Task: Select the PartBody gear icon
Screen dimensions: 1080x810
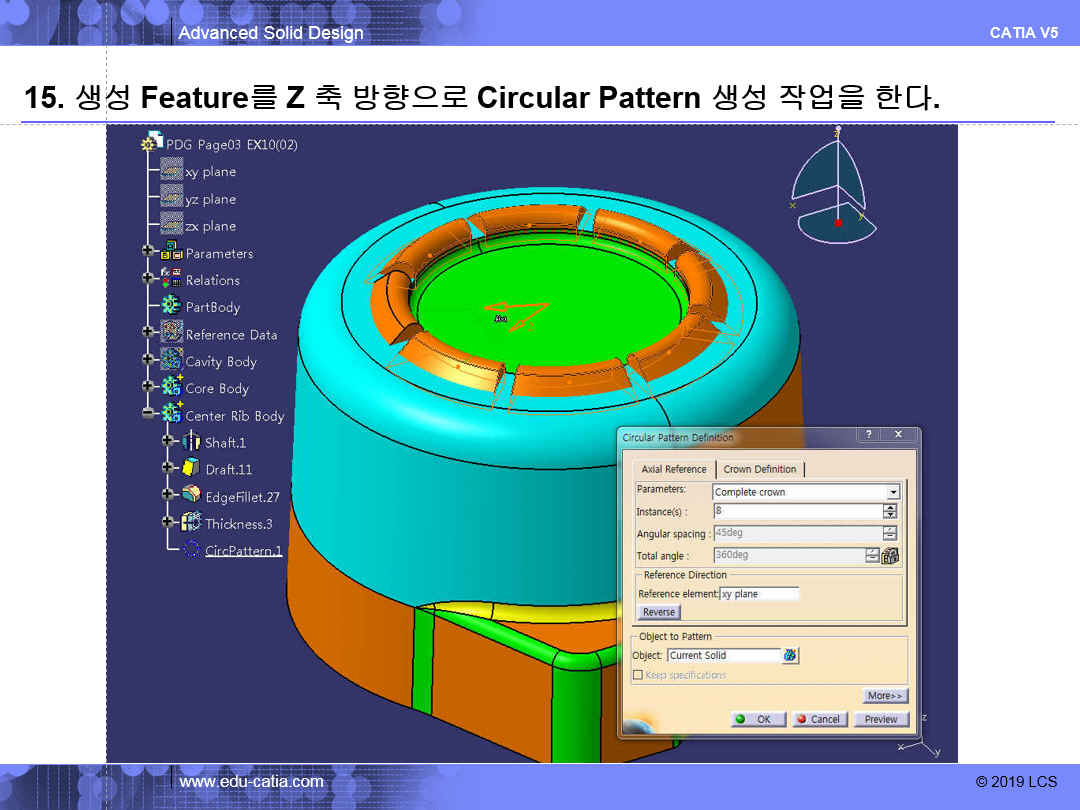Action: tap(171, 307)
